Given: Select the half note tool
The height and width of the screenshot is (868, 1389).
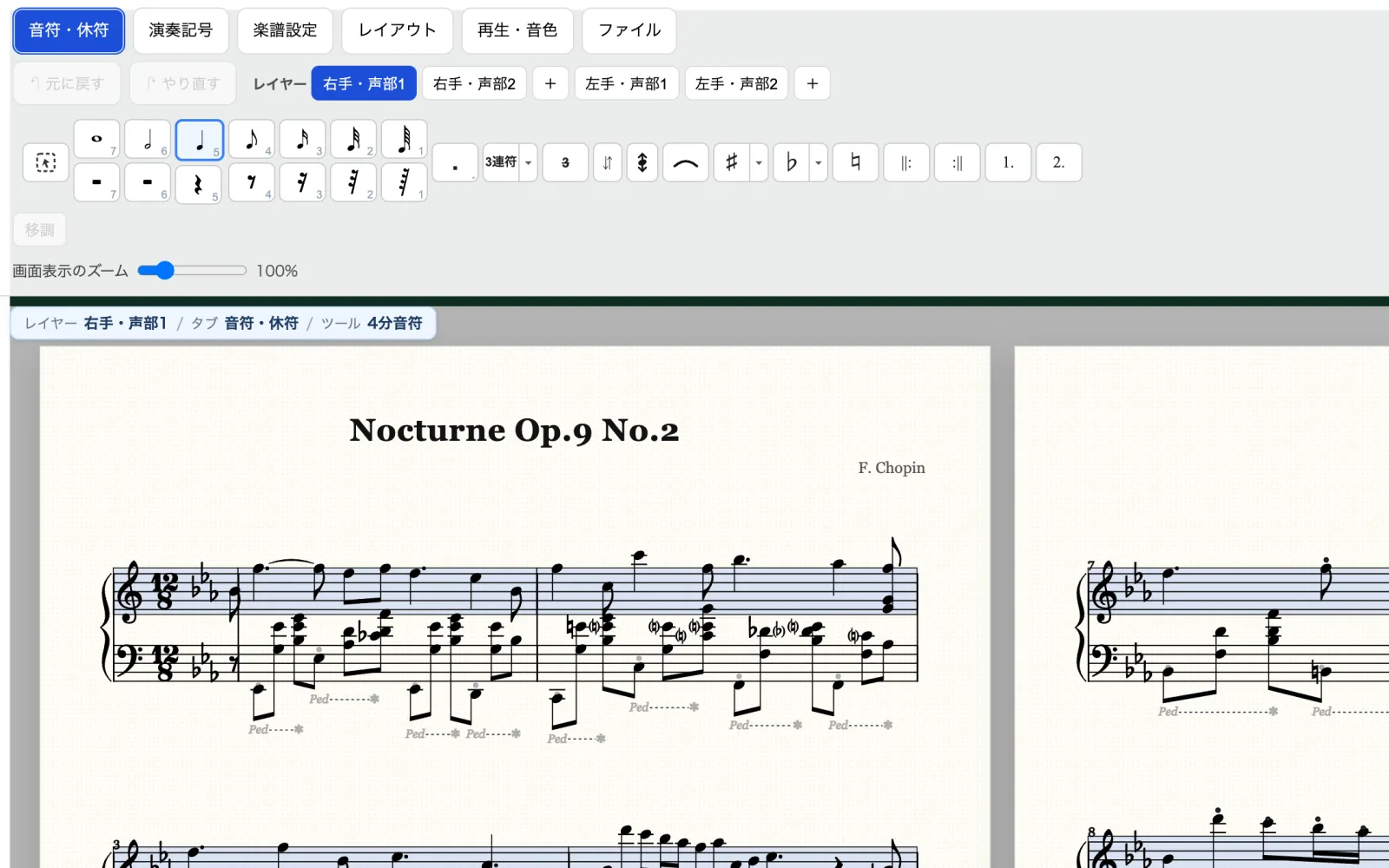Looking at the screenshot, I should click(148, 139).
